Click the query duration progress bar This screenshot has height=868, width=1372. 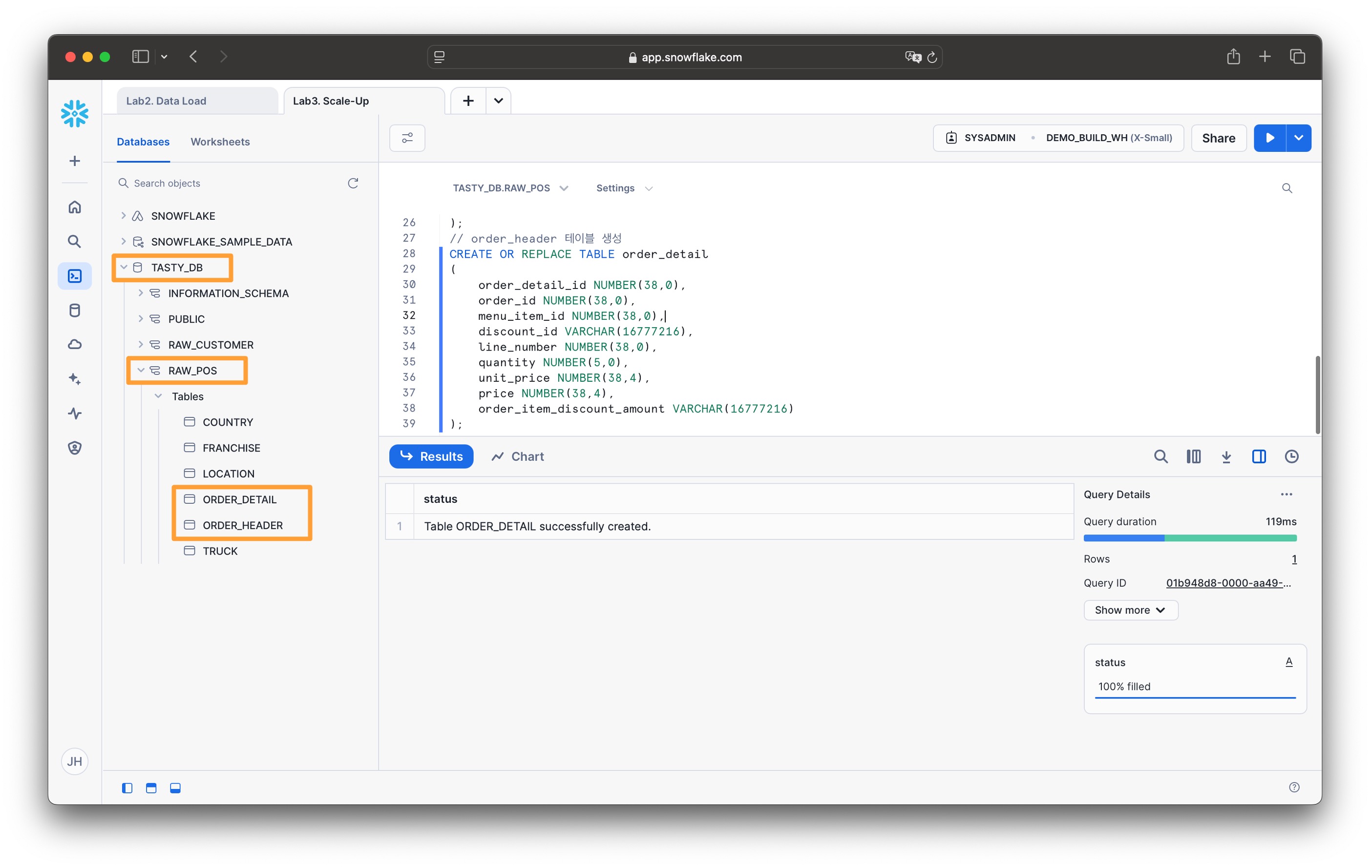tap(1190, 537)
